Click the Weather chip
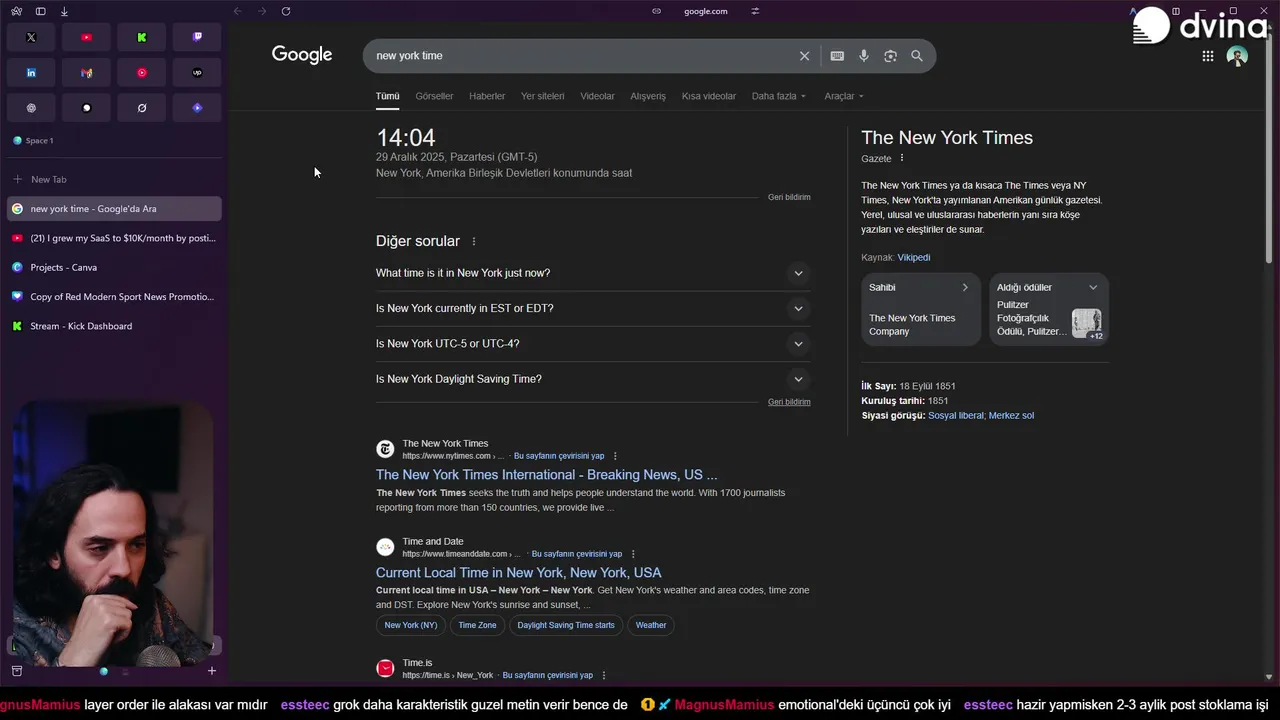Viewport: 1280px width, 720px height. [x=651, y=625]
